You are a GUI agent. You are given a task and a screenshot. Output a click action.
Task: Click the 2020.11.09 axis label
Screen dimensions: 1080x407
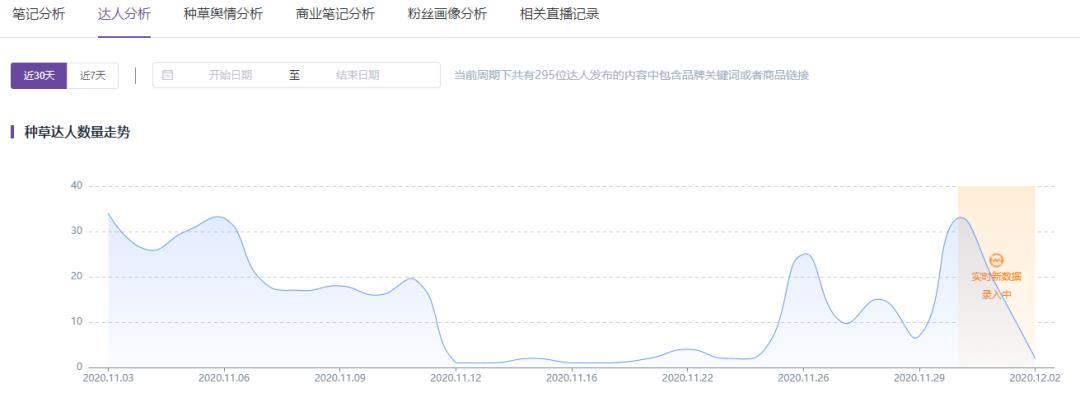point(338,377)
